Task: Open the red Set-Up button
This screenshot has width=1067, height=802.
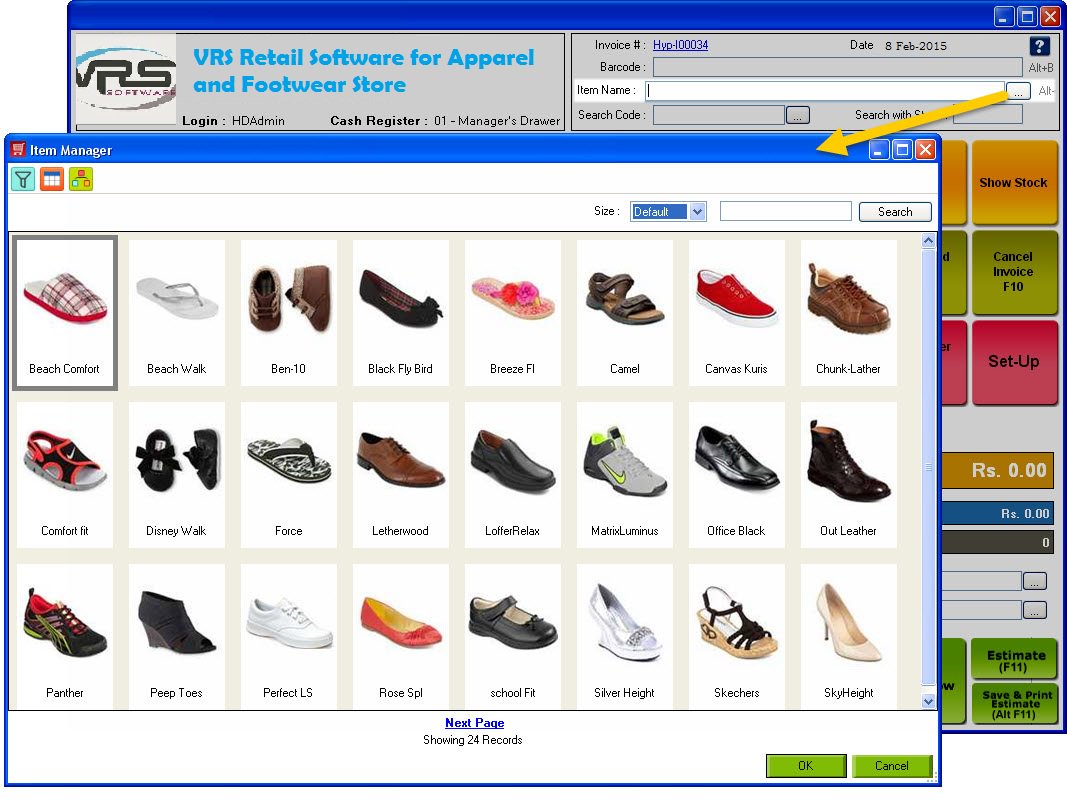Action: click(1013, 362)
